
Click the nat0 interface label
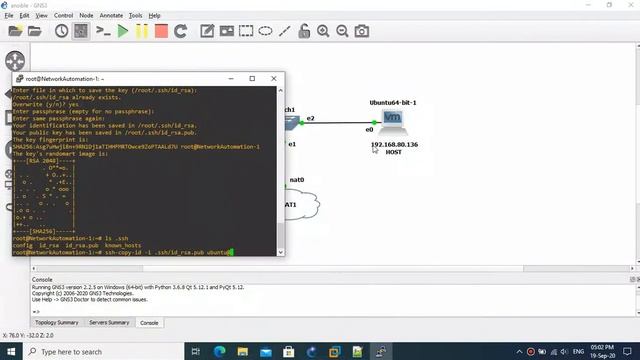297,180
